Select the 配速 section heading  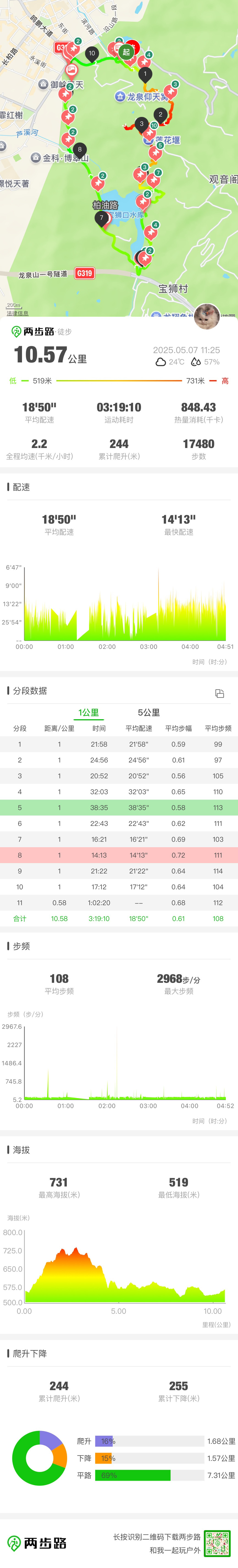coord(21,487)
